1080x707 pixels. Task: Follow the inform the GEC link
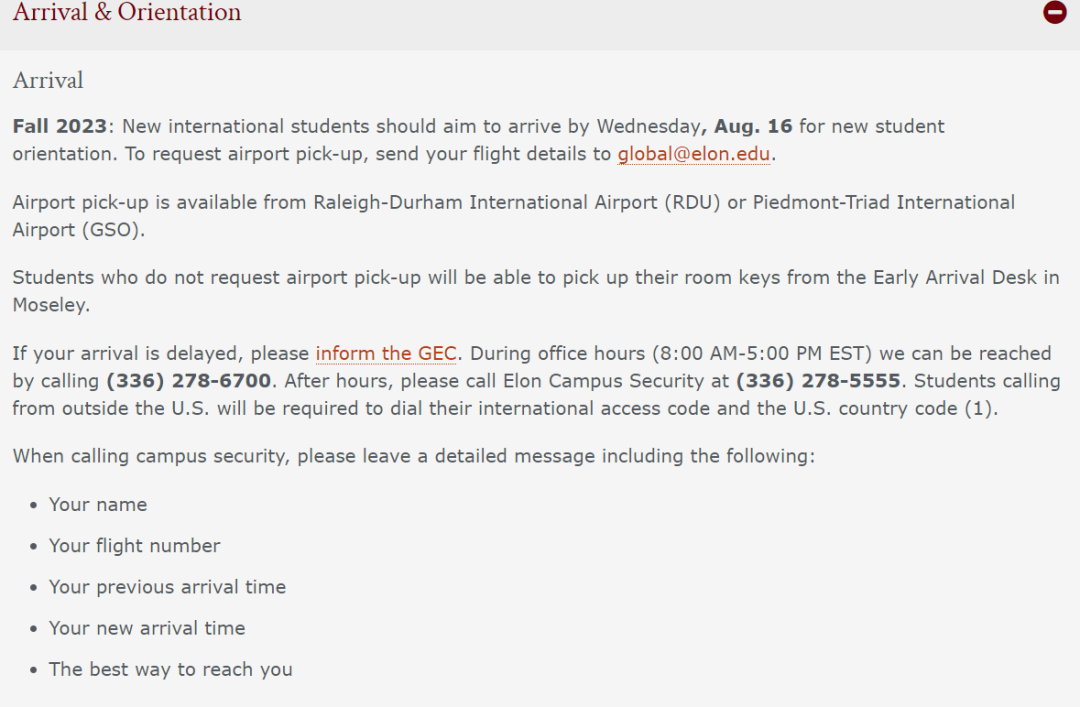click(386, 354)
